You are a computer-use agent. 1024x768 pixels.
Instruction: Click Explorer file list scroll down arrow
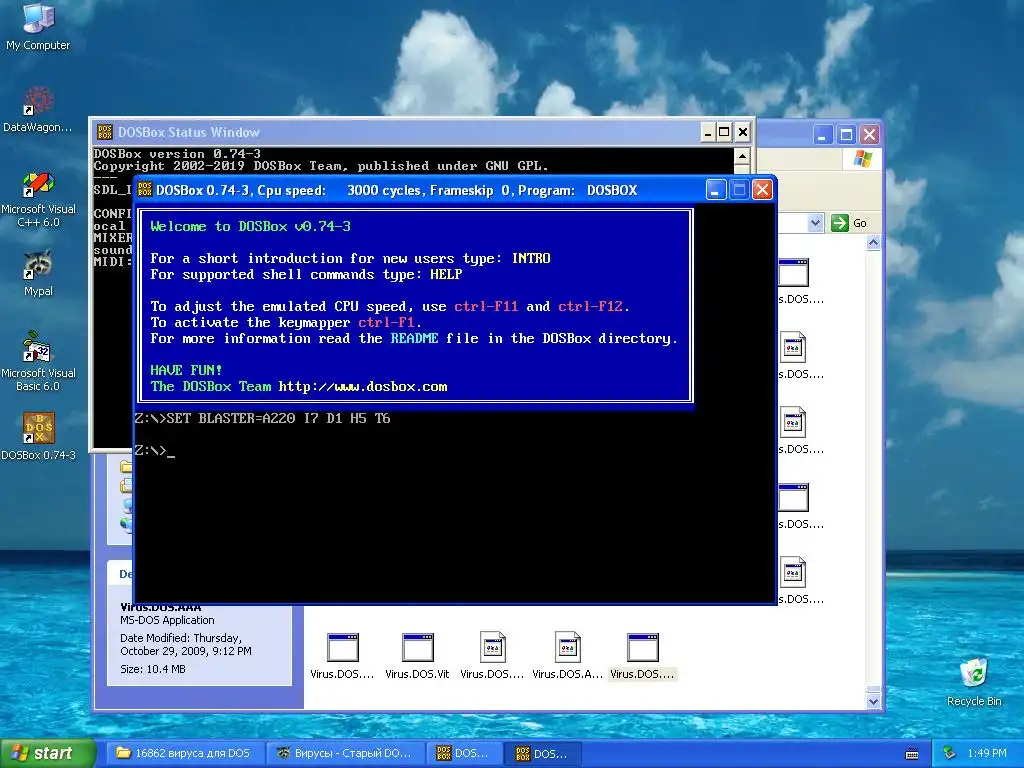point(873,701)
